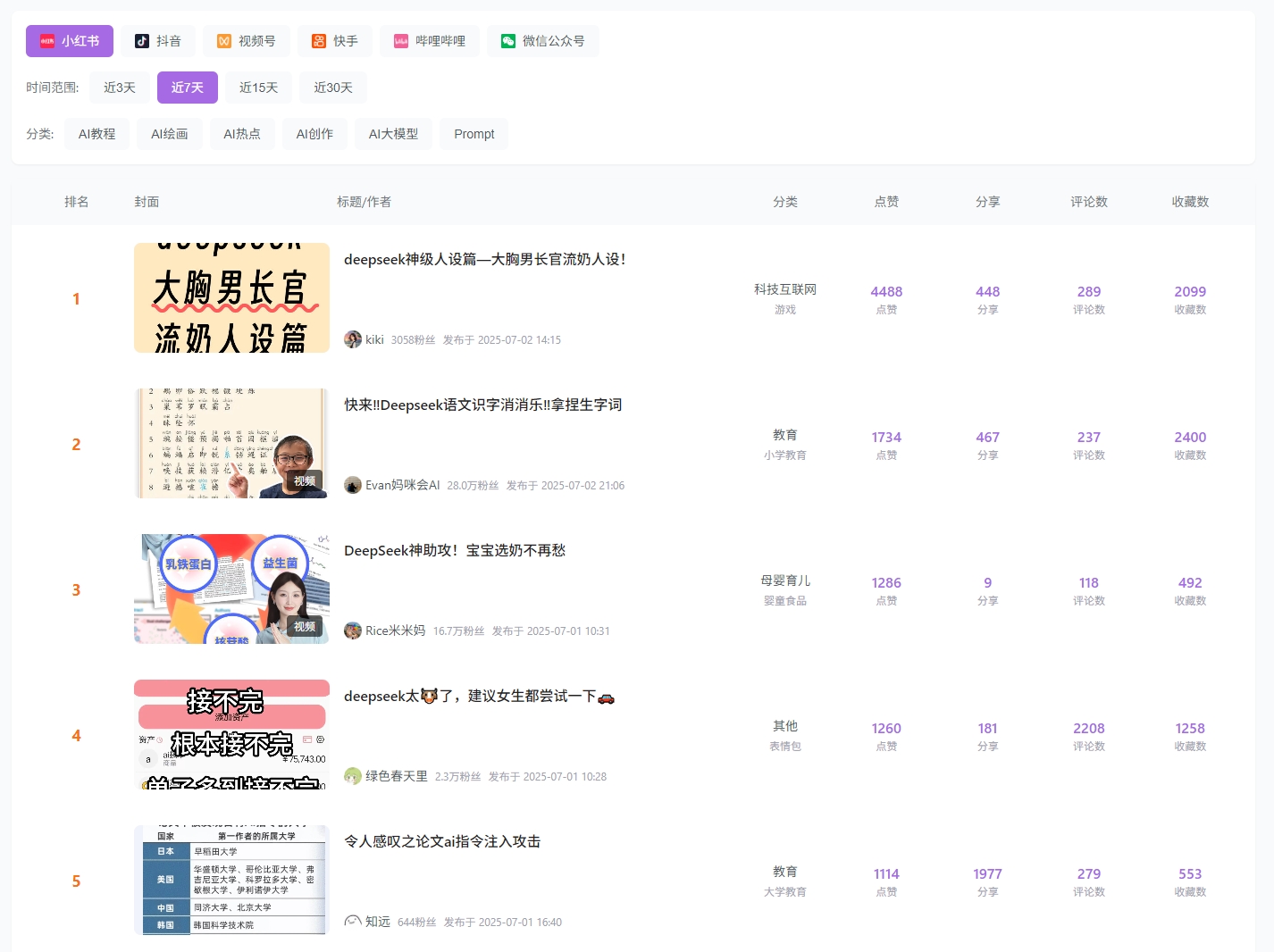Viewport: 1274px width, 952px height.
Task: Click the 评论数 column header
Action: point(1089,202)
